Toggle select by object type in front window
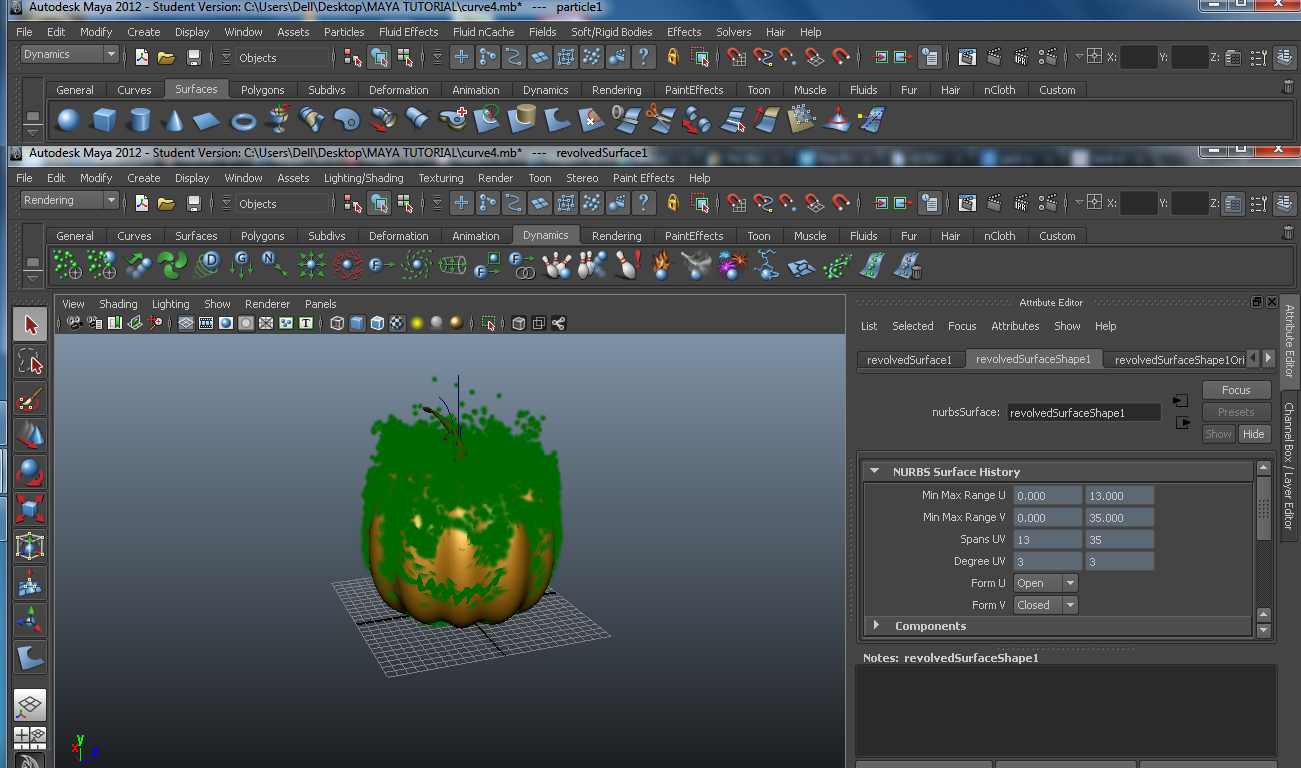Image resolution: width=1301 pixels, height=768 pixels. (379, 203)
